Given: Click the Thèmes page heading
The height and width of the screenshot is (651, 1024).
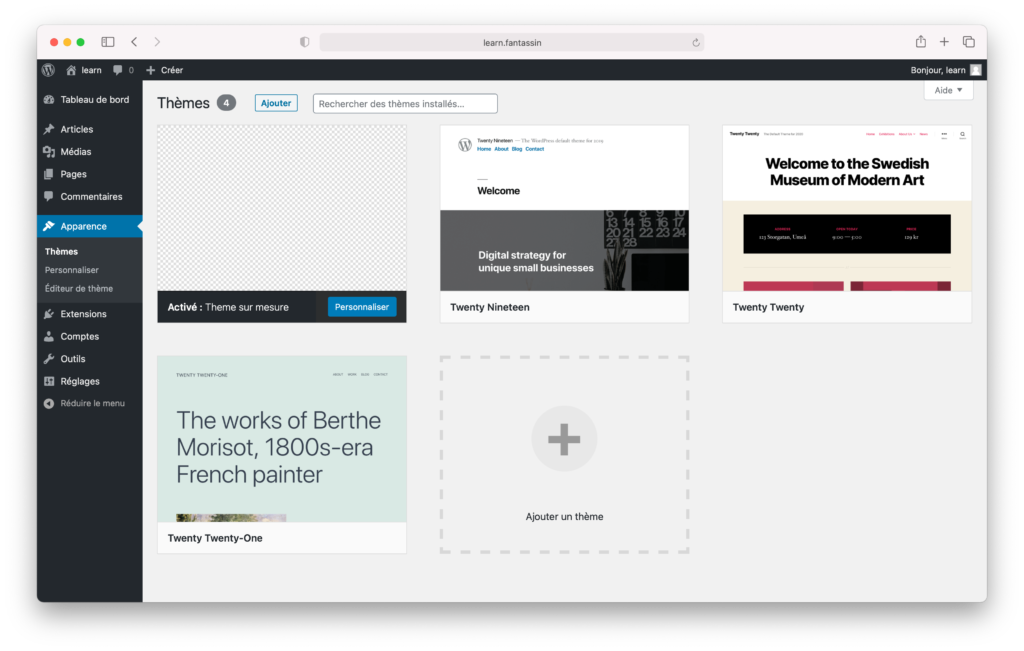Looking at the screenshot, I should (184, 103).
